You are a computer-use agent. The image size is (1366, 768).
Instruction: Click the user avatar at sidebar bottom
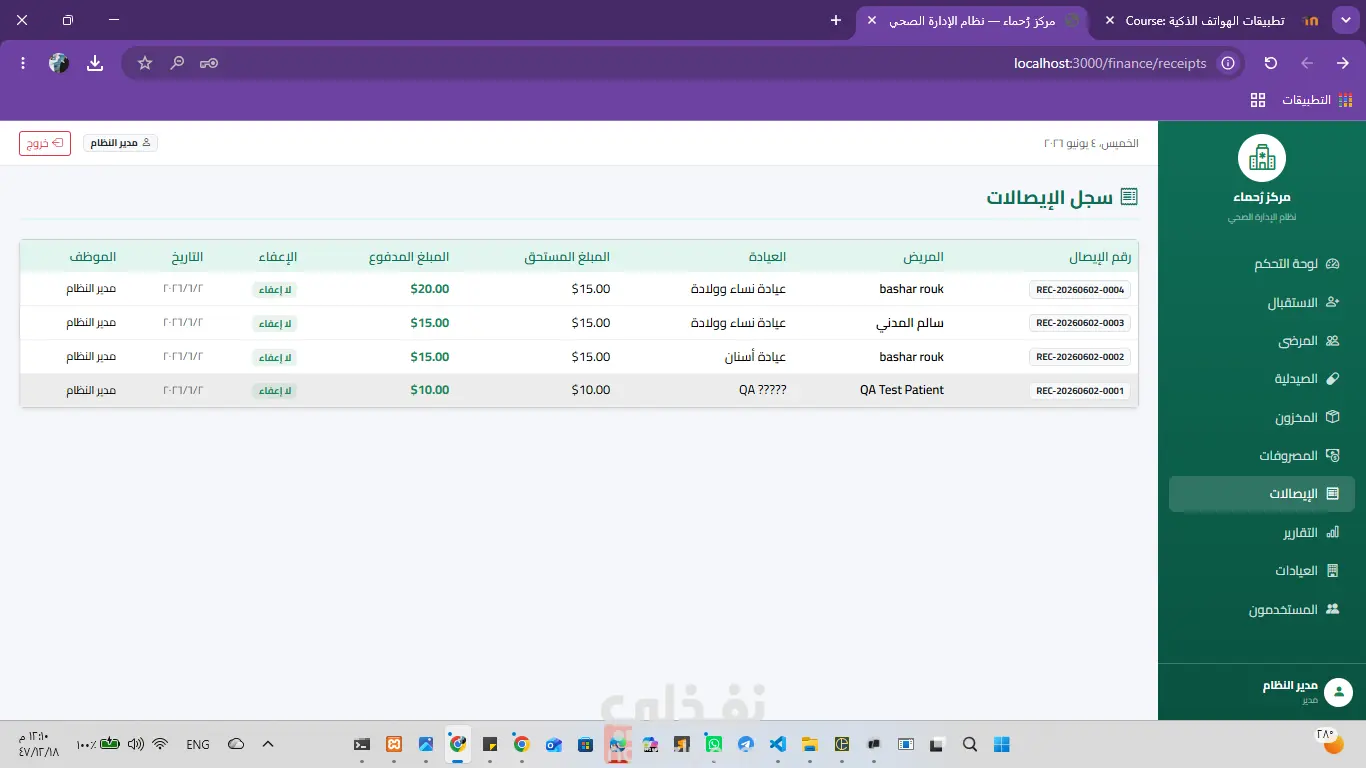click(x=1338, y=692)
